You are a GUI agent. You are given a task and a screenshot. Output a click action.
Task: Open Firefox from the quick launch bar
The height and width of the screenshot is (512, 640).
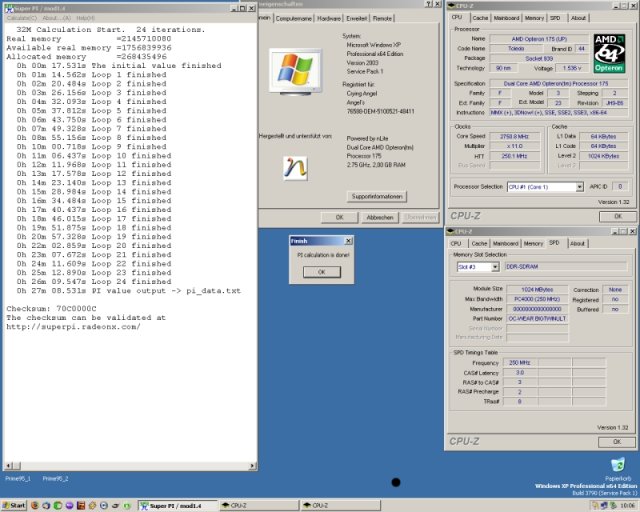click(x=35, y=505)
